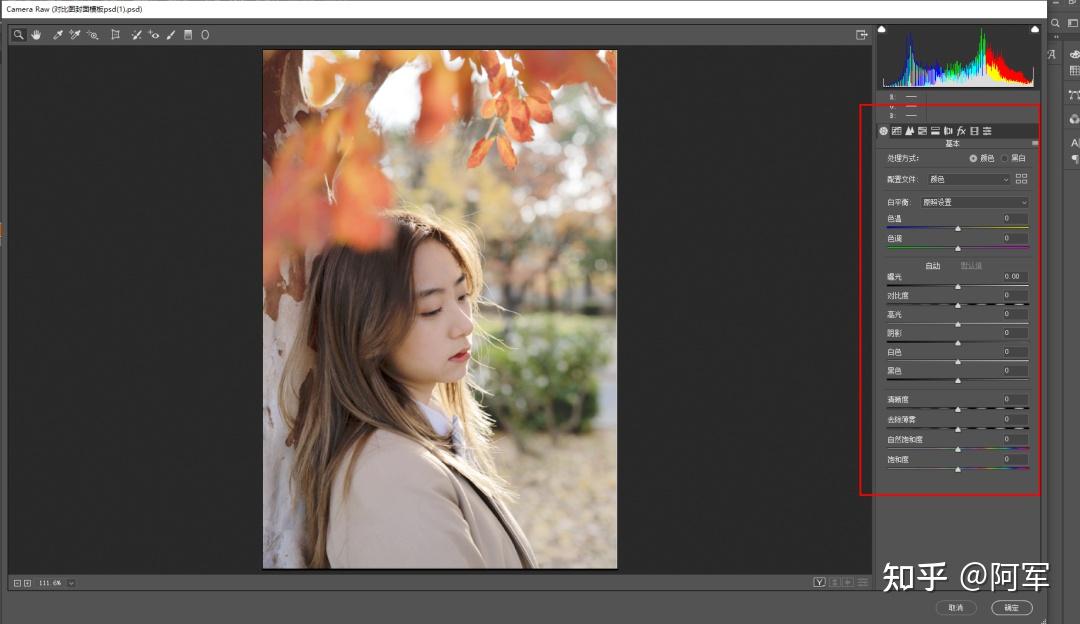Click the zoom out minus button
1080x624 pixels.
[x=17, y=583]
